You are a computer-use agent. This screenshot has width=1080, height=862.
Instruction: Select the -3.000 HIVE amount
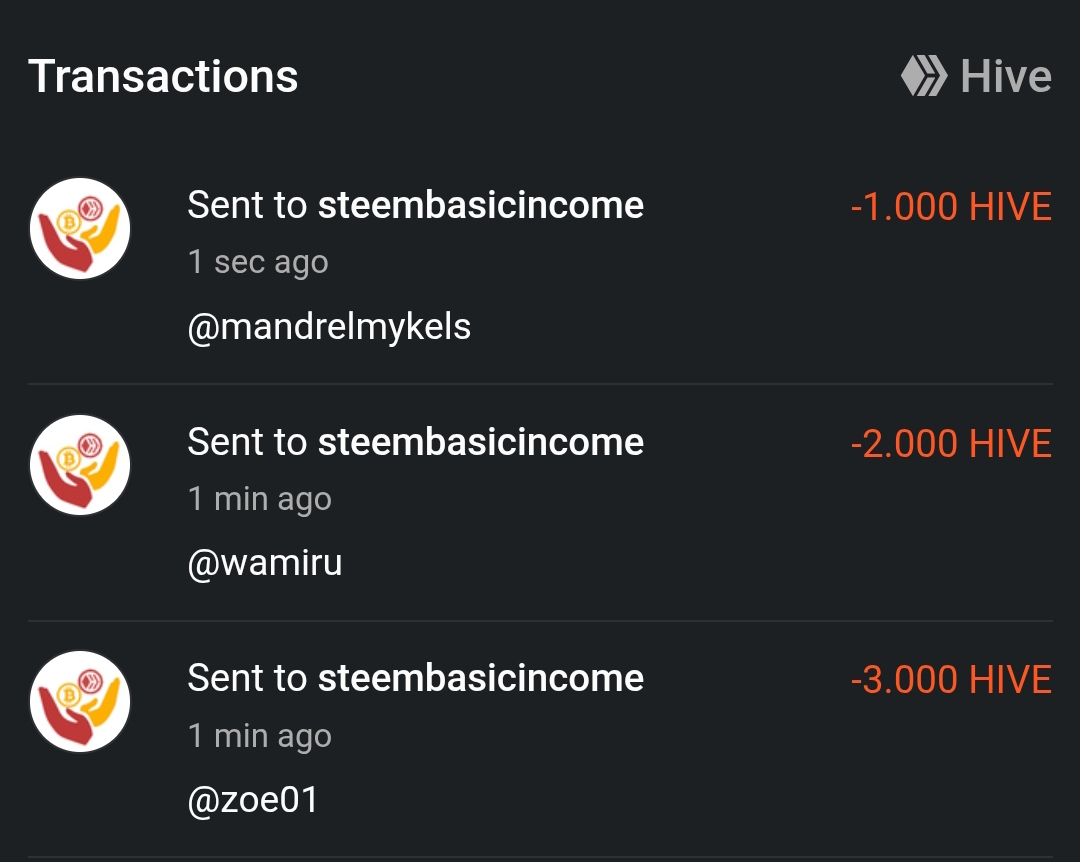[x=950, y=681]
